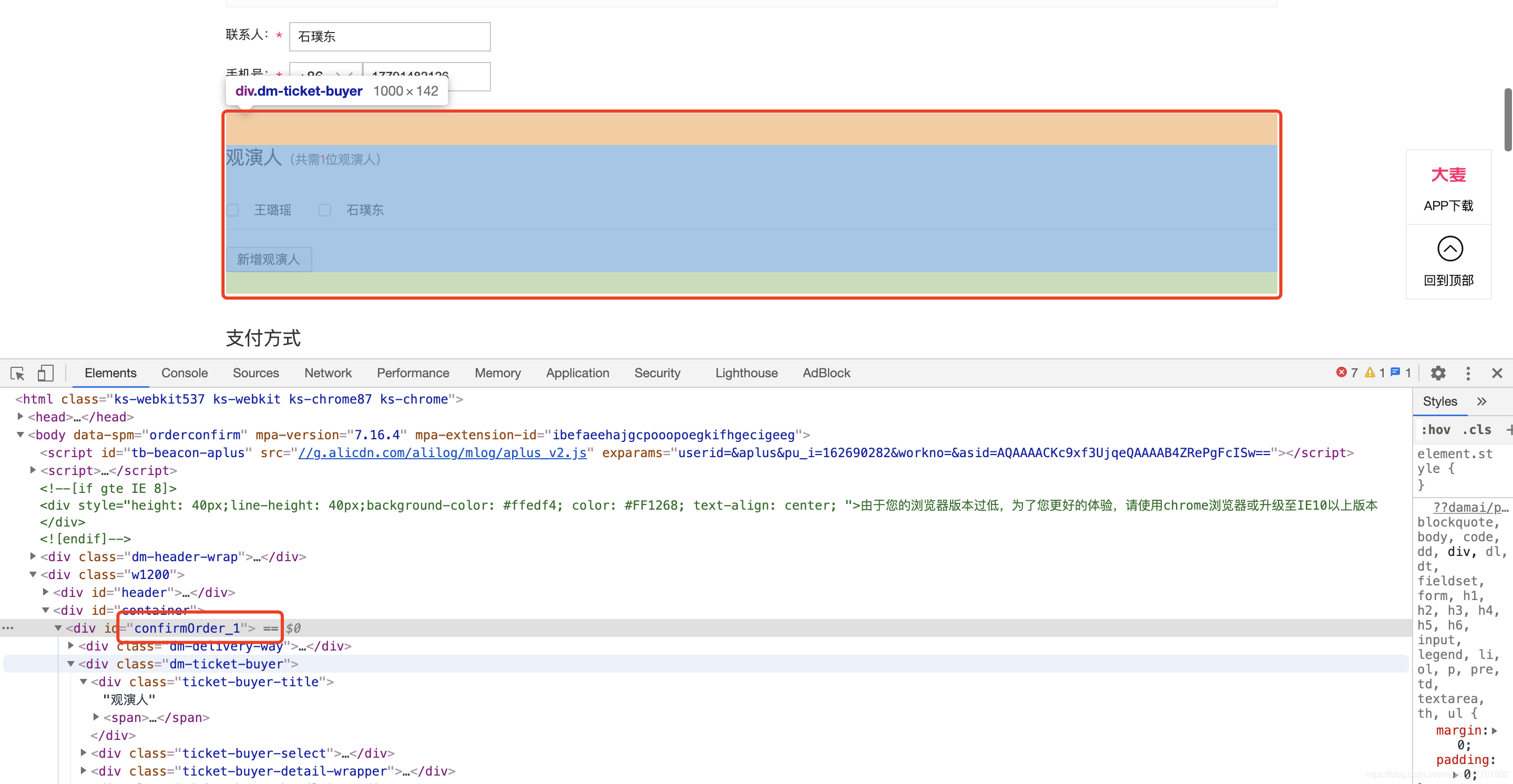Check the 石璞东 viewer checkbox
Screen dimensions: 1513x784
point(325,210)
